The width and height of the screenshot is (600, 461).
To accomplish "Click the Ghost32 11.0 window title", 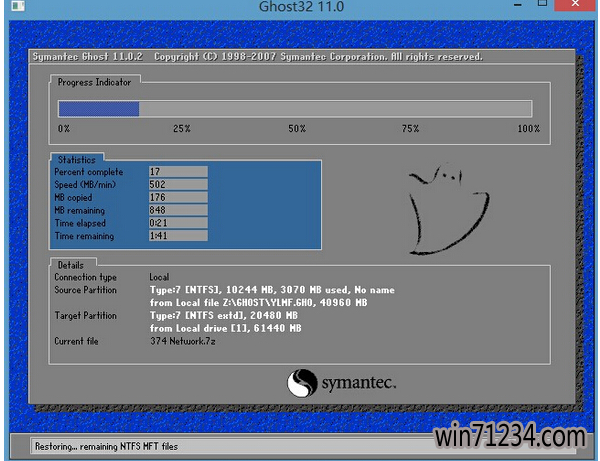I will pyautogui.click(x=301, y=9).
